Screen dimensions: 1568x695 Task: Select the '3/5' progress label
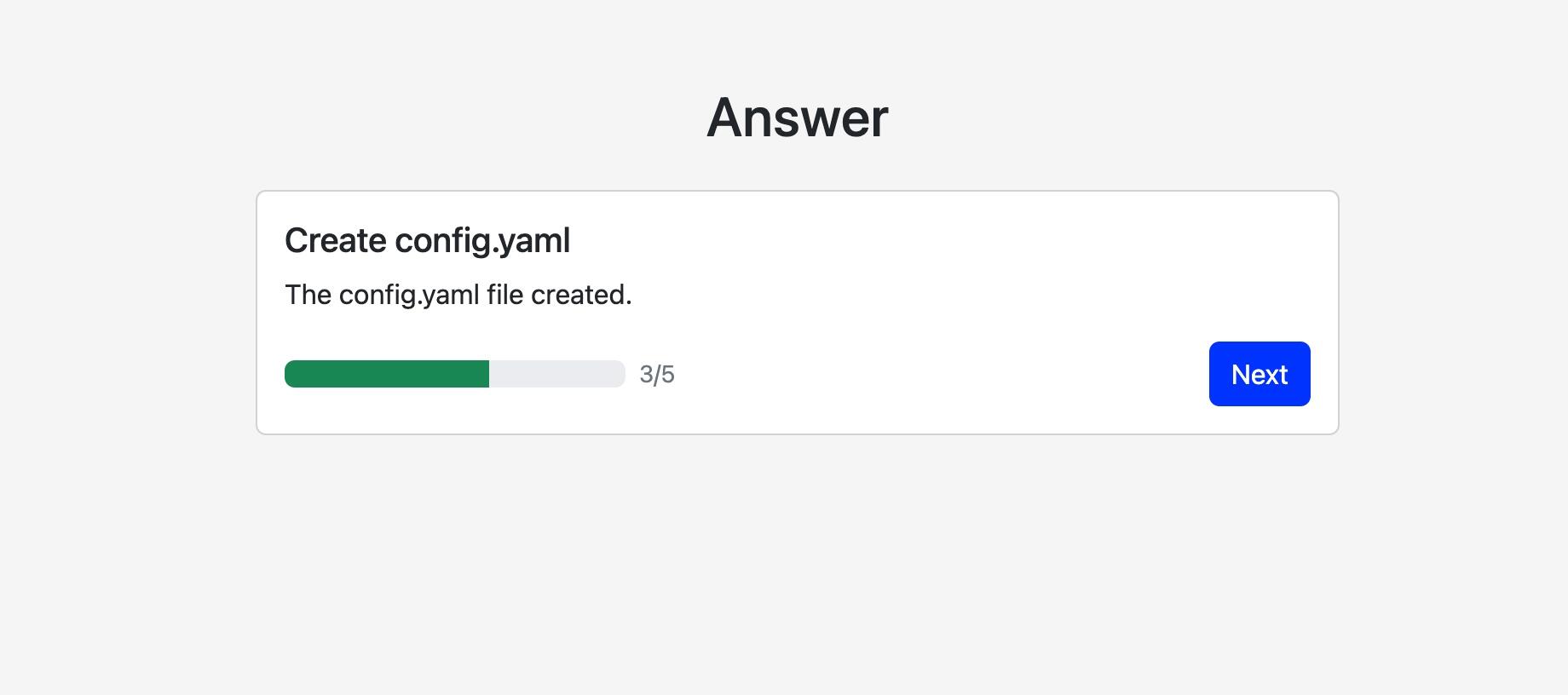657,374
